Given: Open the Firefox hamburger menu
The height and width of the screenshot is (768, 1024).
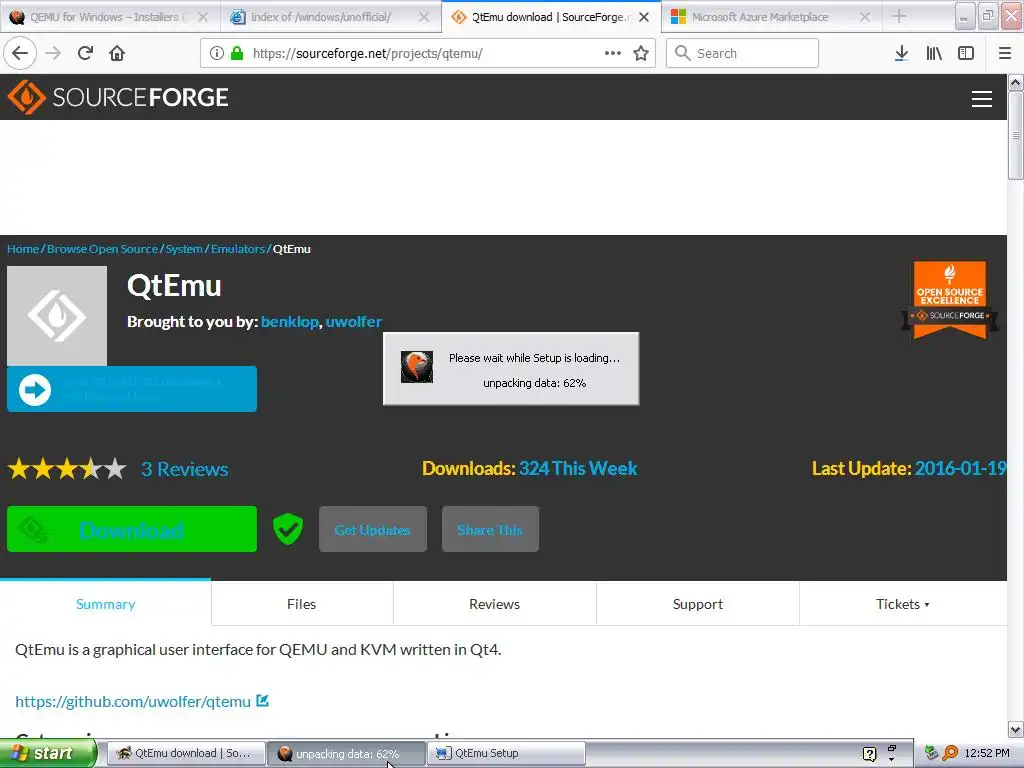Looking at the screenshot, I should (1005, 53).
